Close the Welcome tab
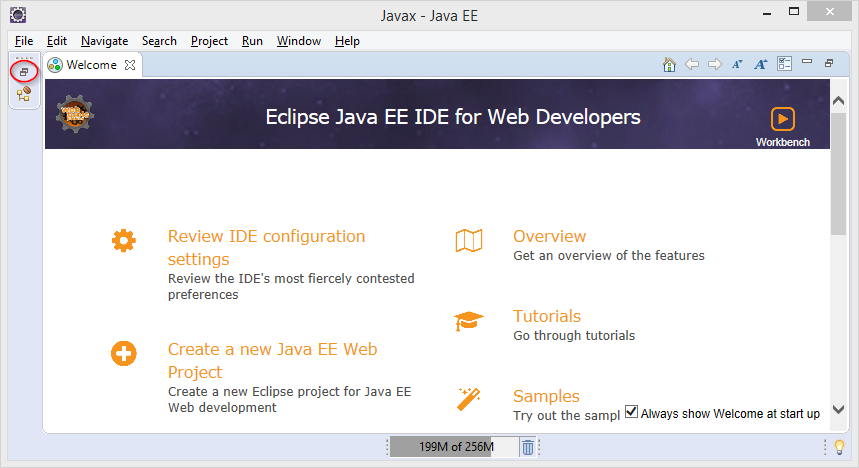Screen dimensions: 859x468 pos(130,65)
